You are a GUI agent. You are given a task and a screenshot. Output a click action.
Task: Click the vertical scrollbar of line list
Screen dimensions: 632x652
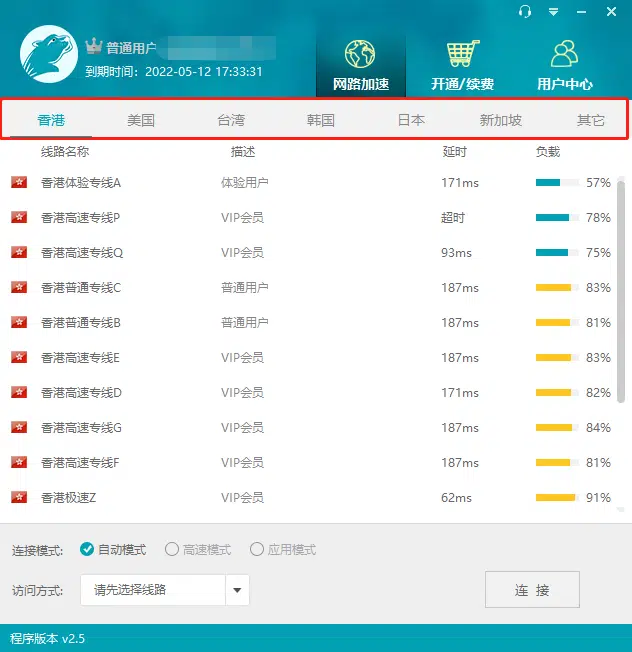coord(622,340)
